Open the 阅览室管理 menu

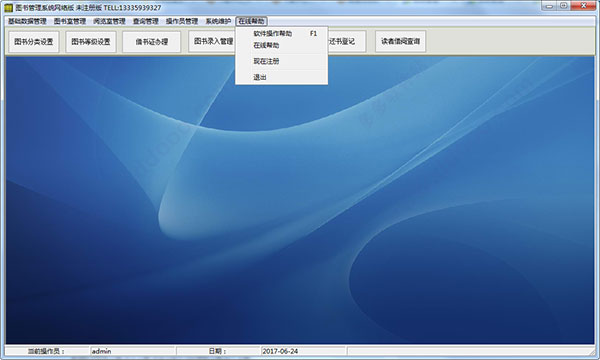109,21
